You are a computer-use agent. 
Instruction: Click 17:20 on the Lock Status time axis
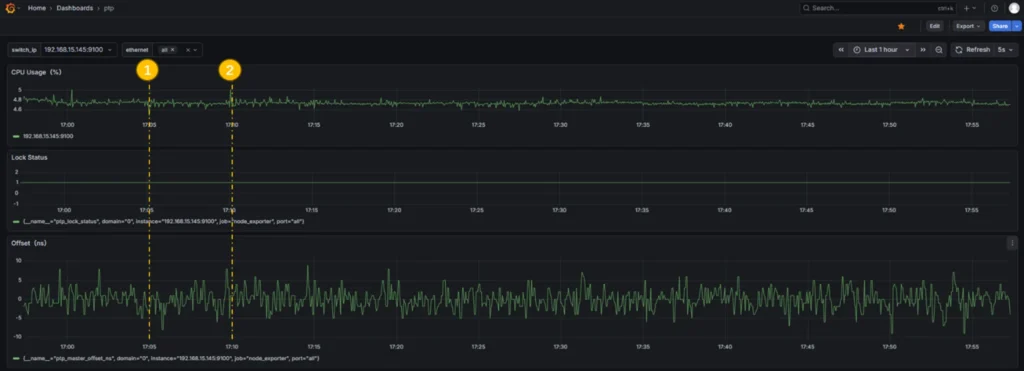[394, 210]
